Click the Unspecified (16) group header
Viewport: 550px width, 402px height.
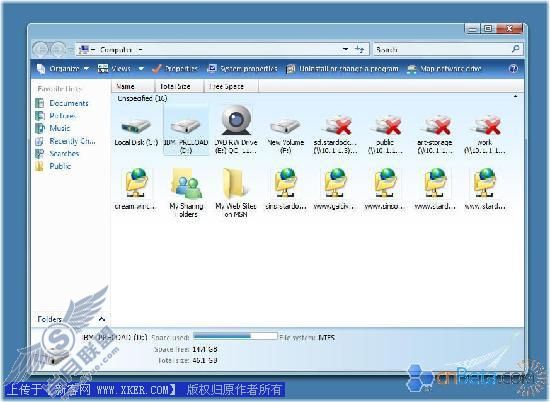point(142,99)
